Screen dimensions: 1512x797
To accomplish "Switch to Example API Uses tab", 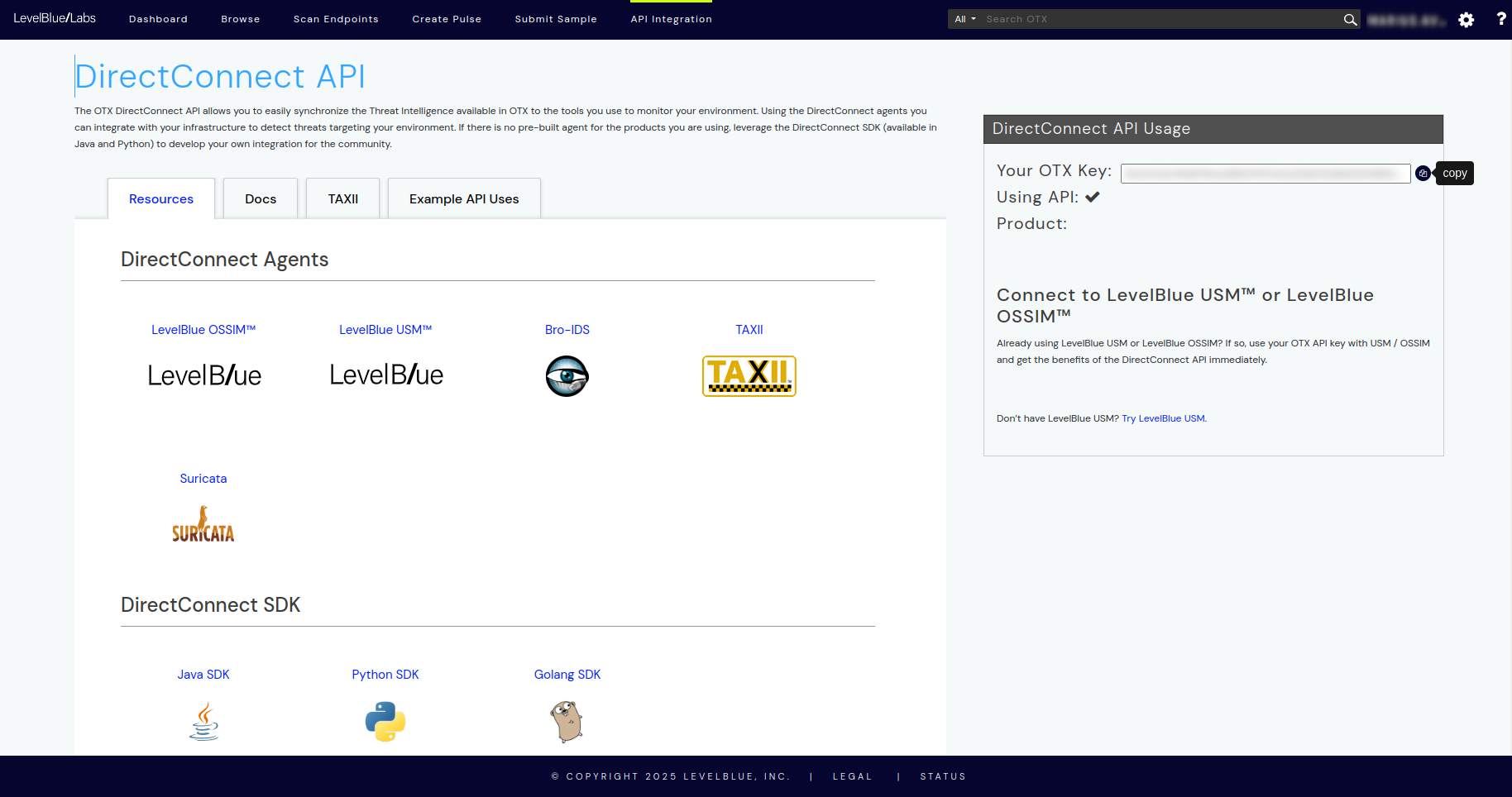I will click(464, 198).
